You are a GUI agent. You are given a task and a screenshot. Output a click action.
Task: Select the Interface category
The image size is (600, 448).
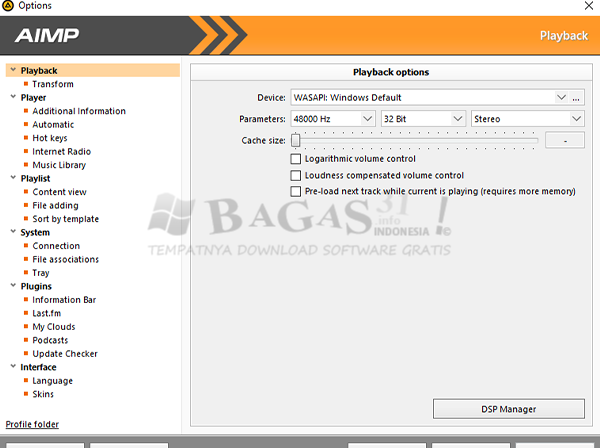38,367
